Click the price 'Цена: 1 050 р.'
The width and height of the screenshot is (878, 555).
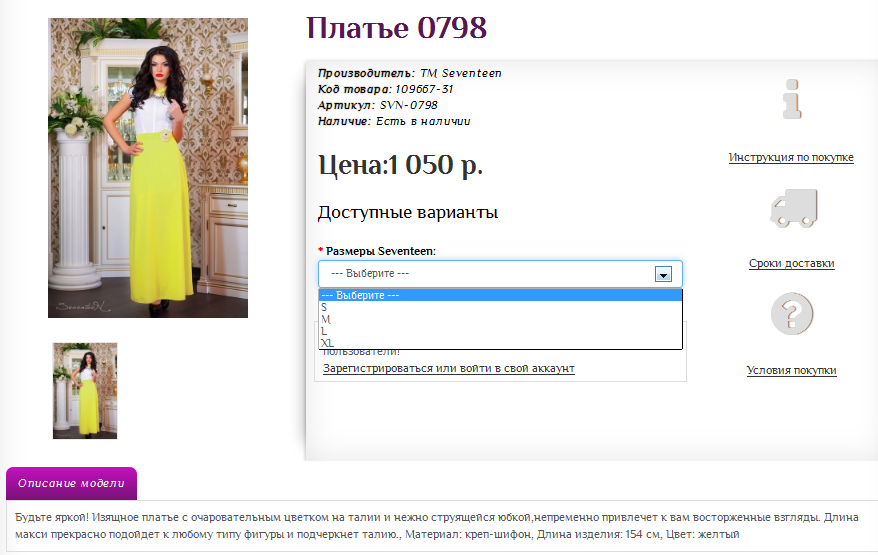pos(400,166)
